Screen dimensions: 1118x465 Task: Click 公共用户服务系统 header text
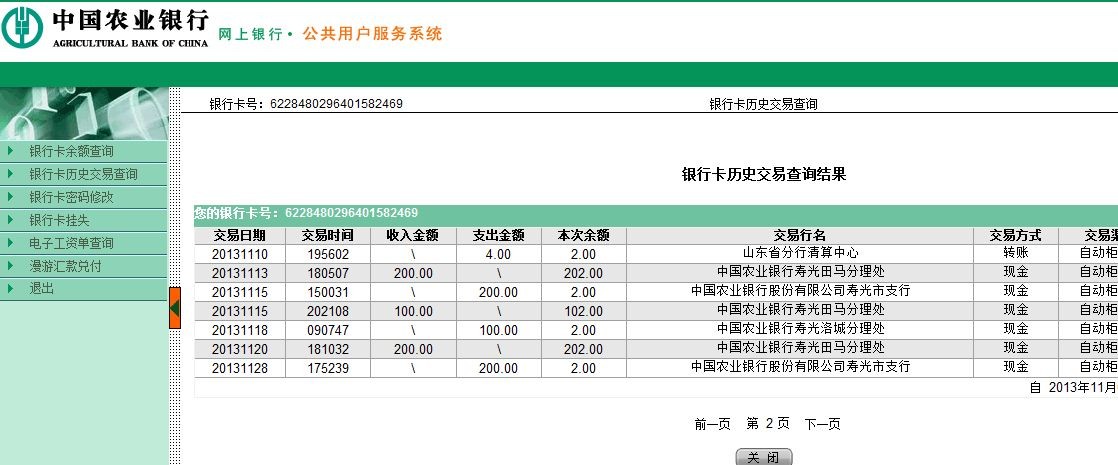372,34
